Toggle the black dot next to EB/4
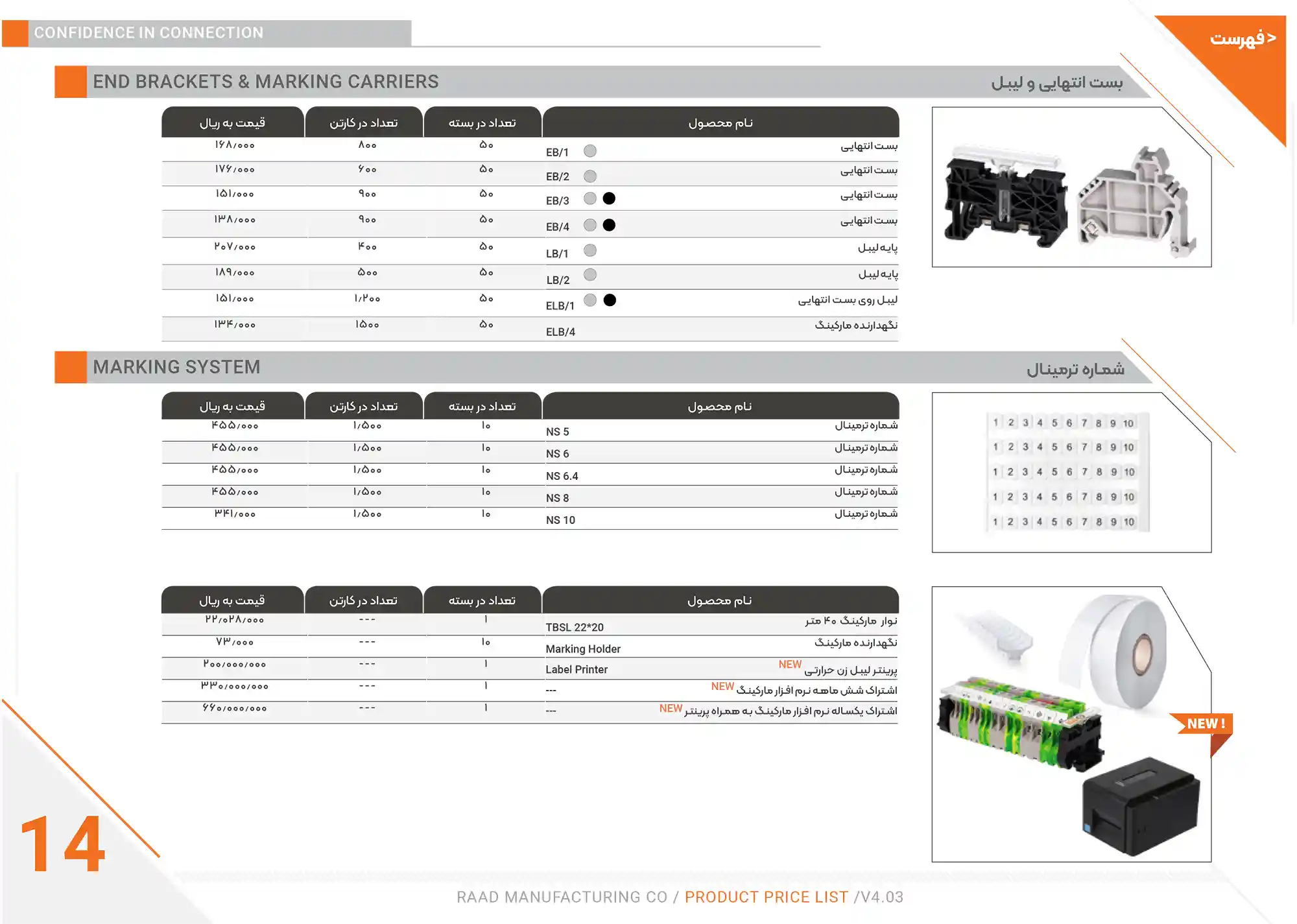 (x=609, y=224)
